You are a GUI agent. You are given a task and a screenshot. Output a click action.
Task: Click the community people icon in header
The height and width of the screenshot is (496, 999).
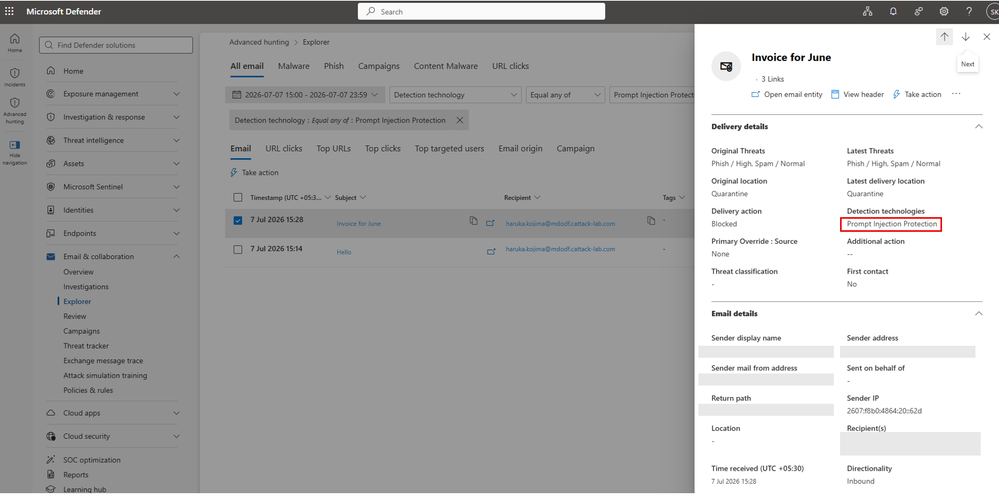pos(918,11)
